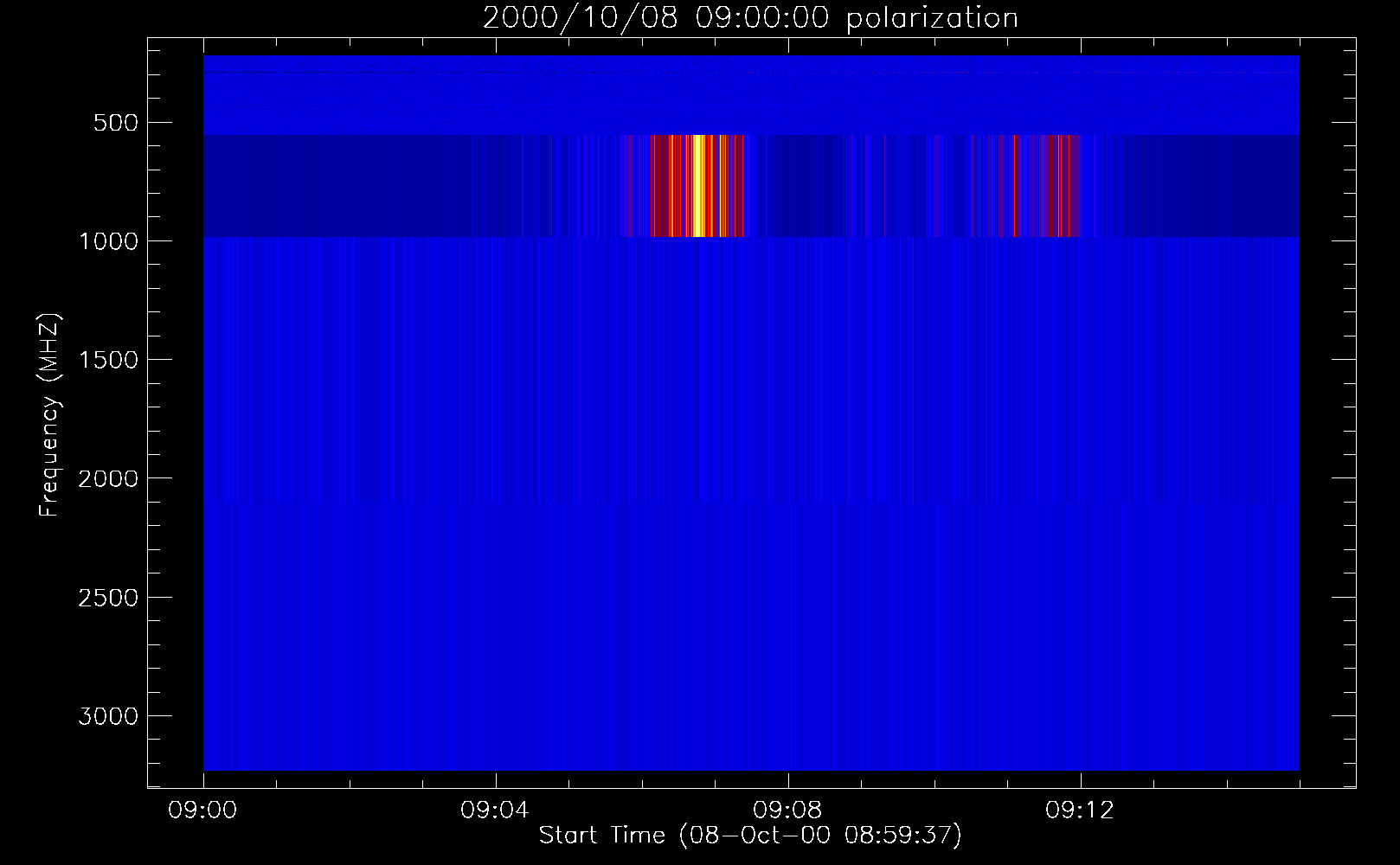Click the 09:04 time tick label

(x=495, y=811)
